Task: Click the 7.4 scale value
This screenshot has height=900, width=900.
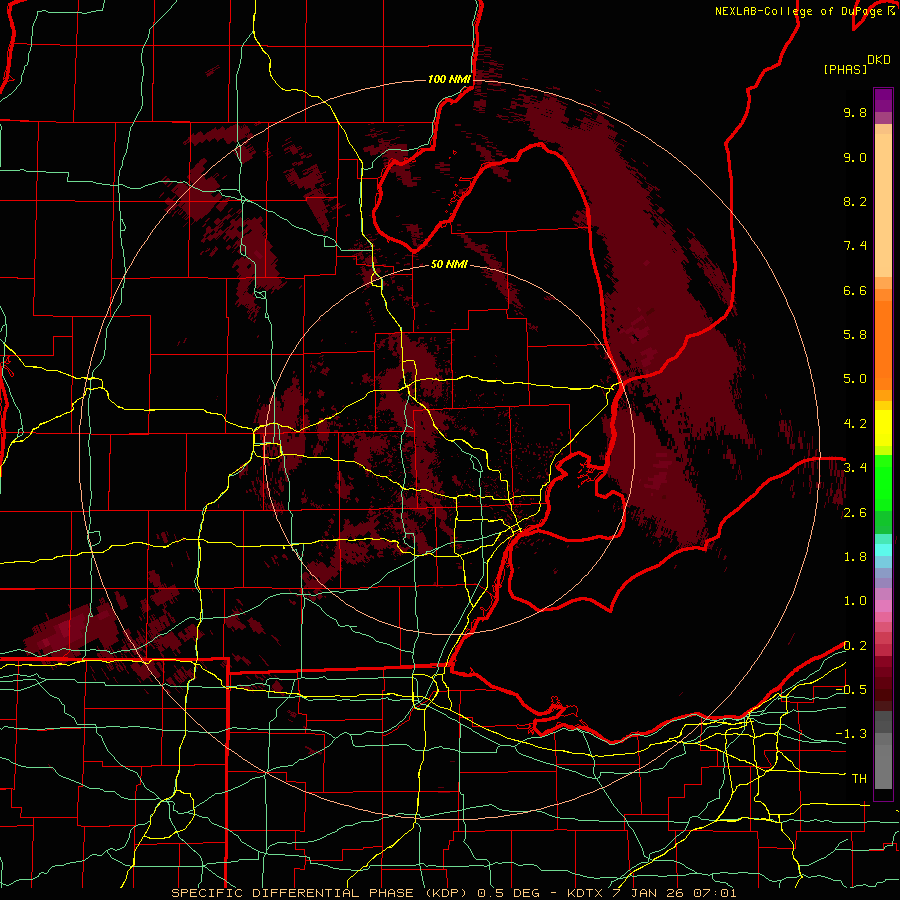Action: point(855,246)
